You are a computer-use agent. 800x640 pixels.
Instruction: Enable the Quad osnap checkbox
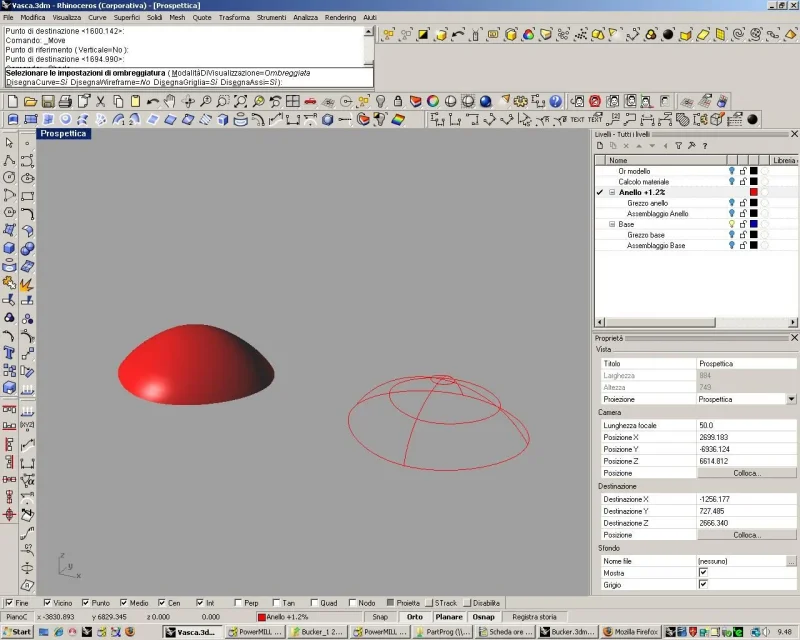(x=314, y=603)
